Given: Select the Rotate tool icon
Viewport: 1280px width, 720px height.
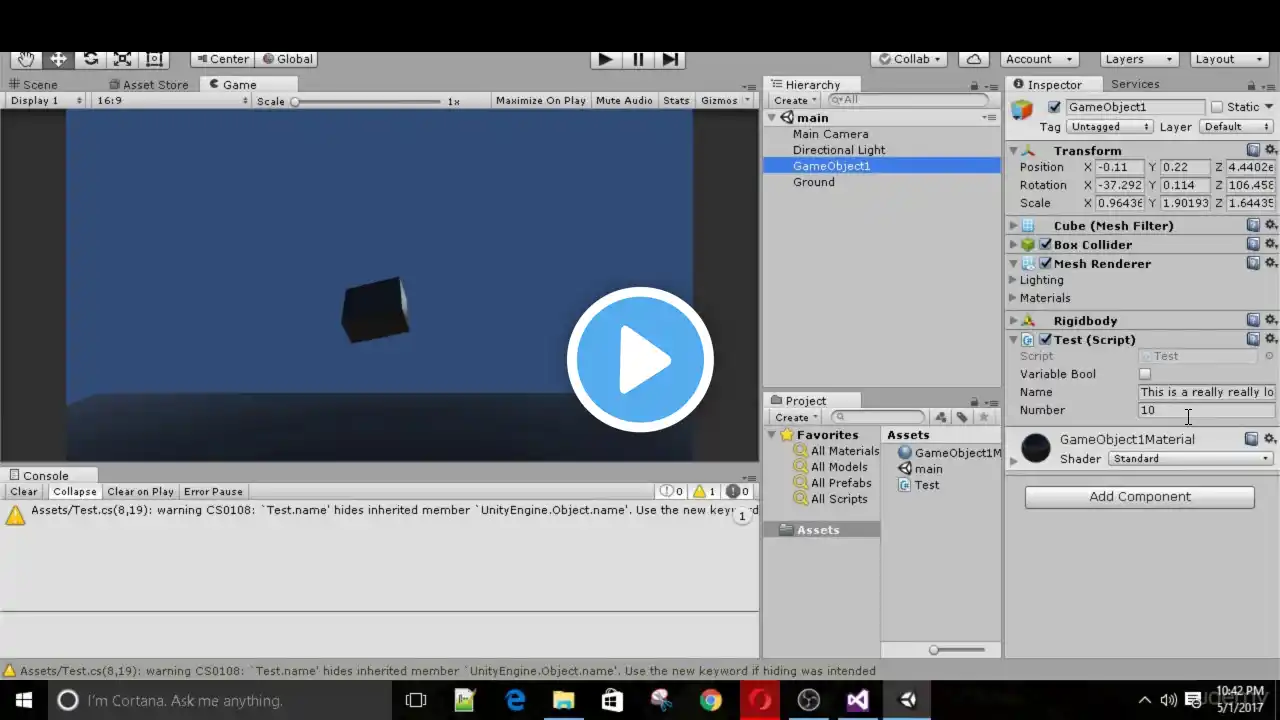Looking at the screenshot, I should point(90,59).
